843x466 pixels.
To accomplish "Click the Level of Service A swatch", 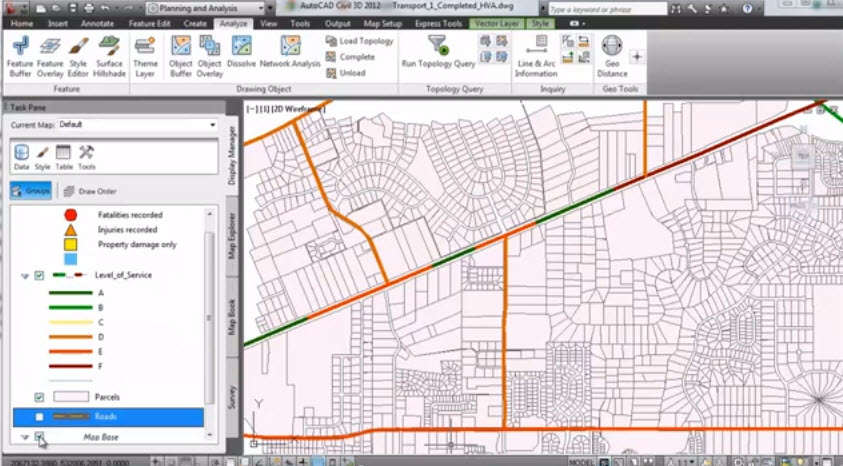I will pyautogui.click(x=70, y=293).
